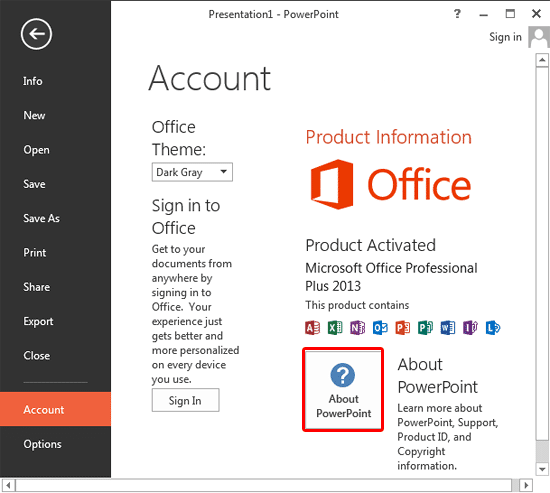Click the Word app icon
The width and height of the screenshot is (550, 493).
pyautogui.click(x=448, y=328)
